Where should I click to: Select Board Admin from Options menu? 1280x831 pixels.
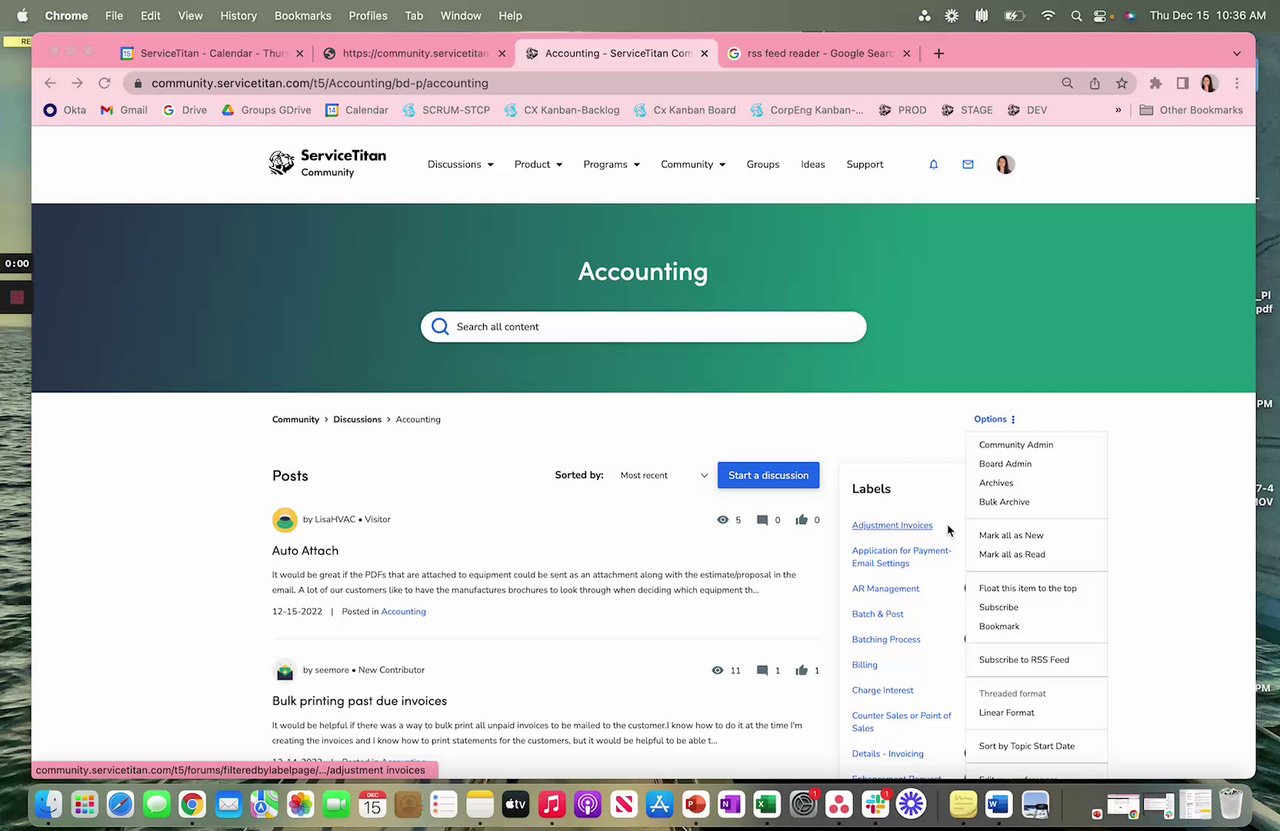coord(1005,464)
